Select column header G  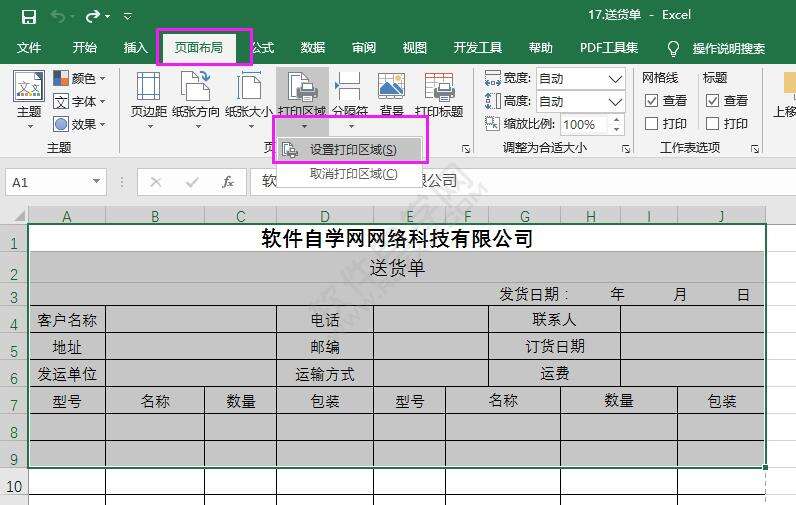click(x=525, y=217)
